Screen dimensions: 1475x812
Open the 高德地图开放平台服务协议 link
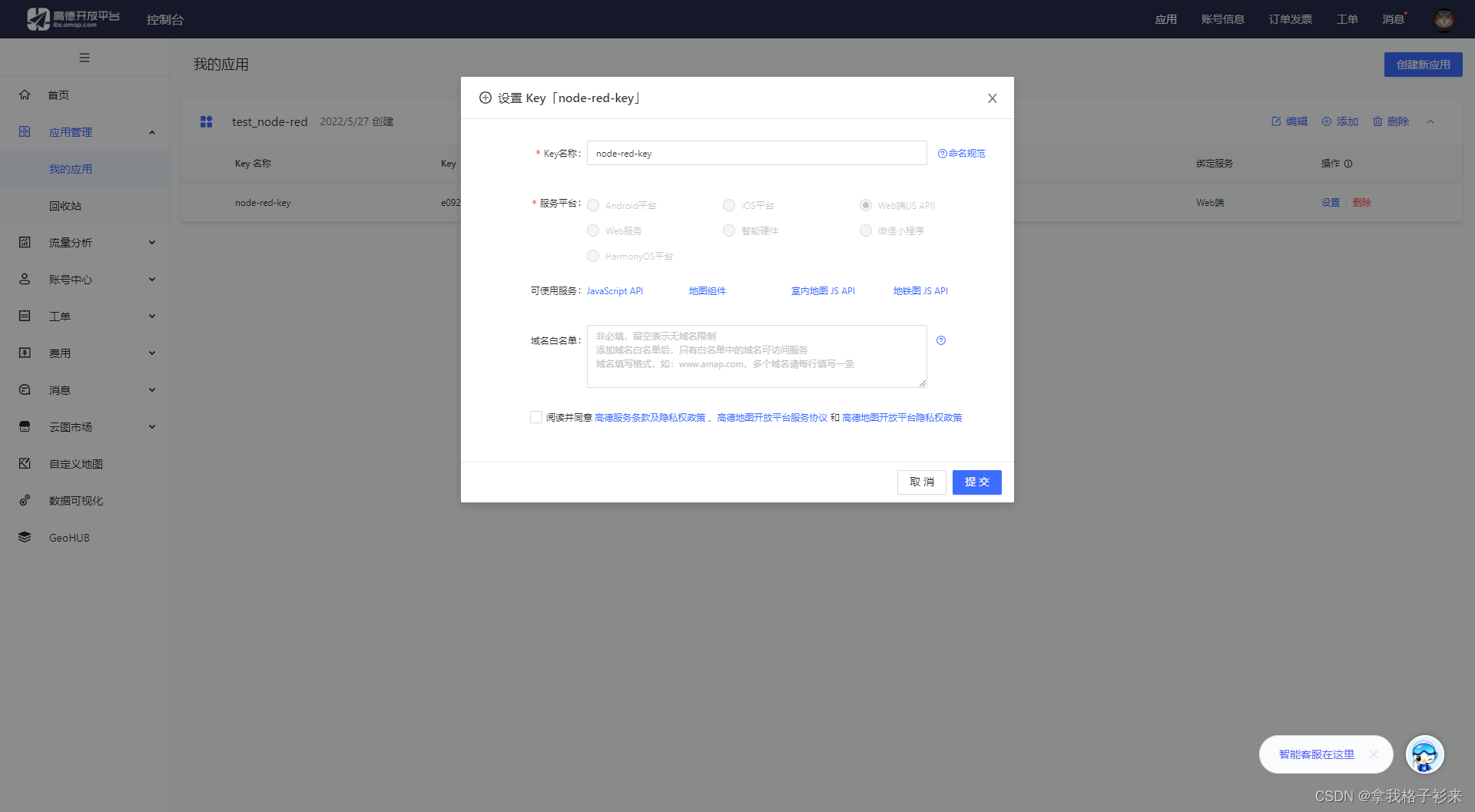click(772, 418)
